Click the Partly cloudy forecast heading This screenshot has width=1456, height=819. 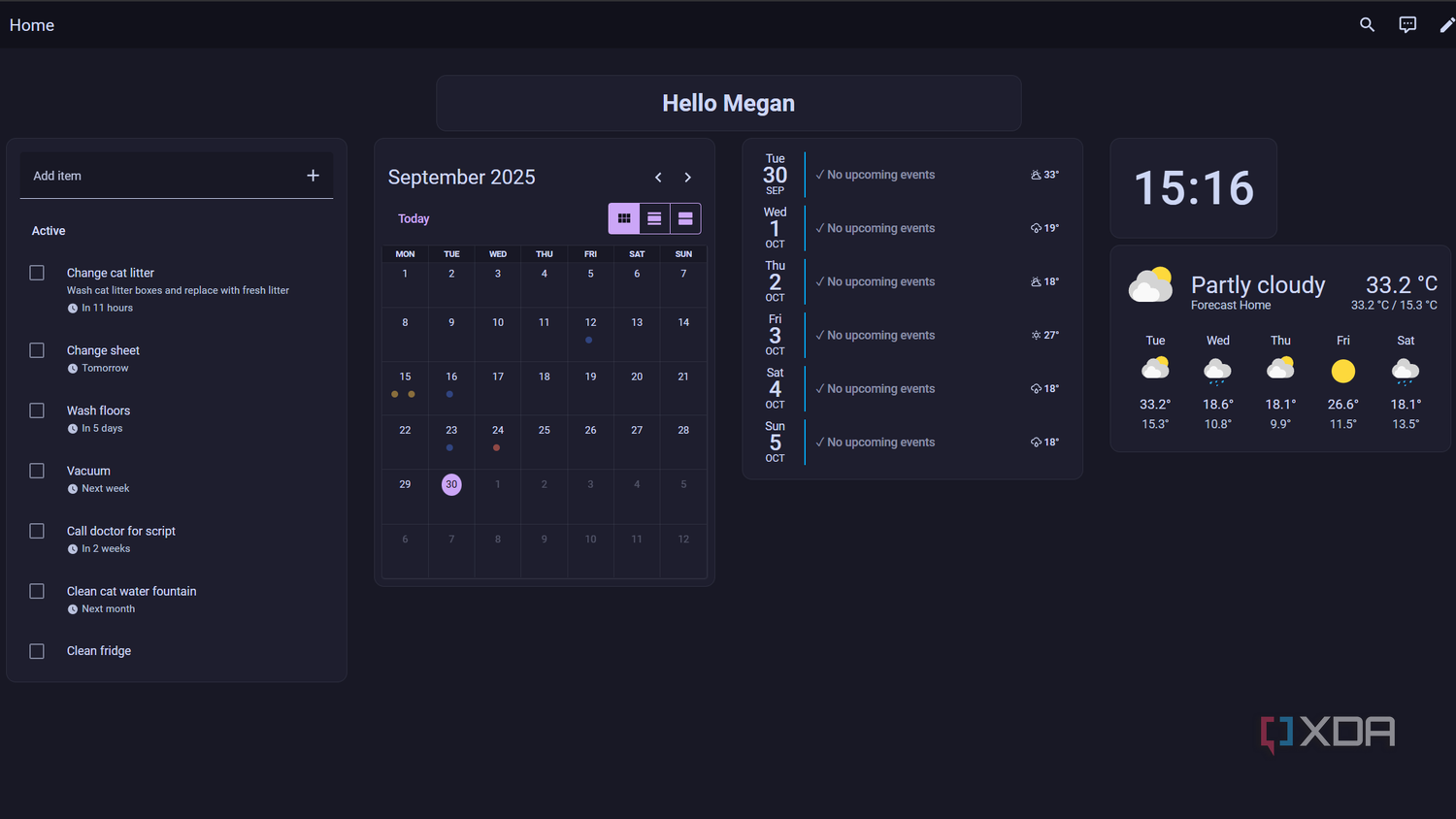[1258, 284]
